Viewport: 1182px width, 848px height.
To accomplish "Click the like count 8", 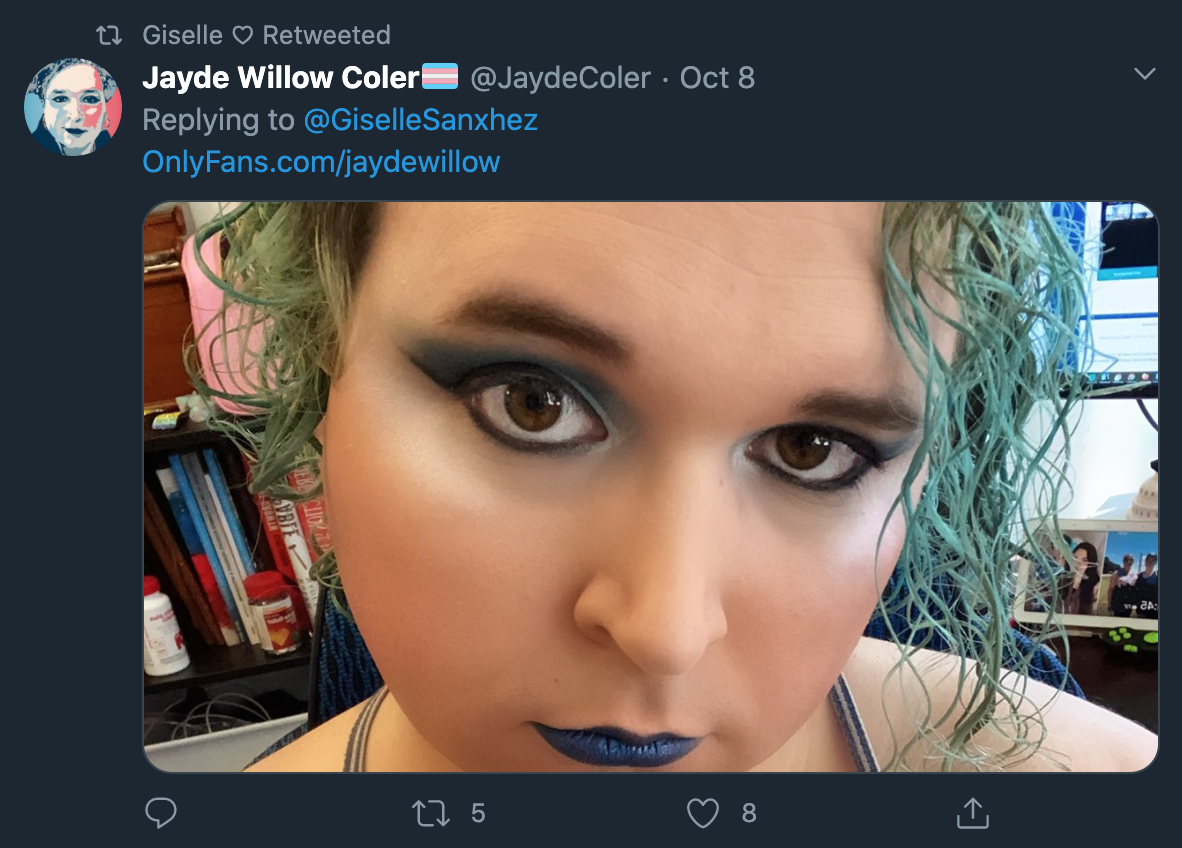I will click(749, 813).
